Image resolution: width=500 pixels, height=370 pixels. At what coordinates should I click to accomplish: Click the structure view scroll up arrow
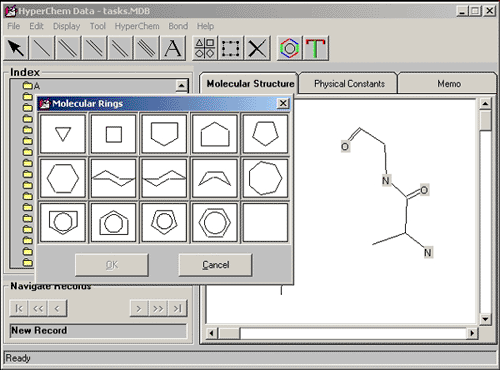[x=485, y=104]
